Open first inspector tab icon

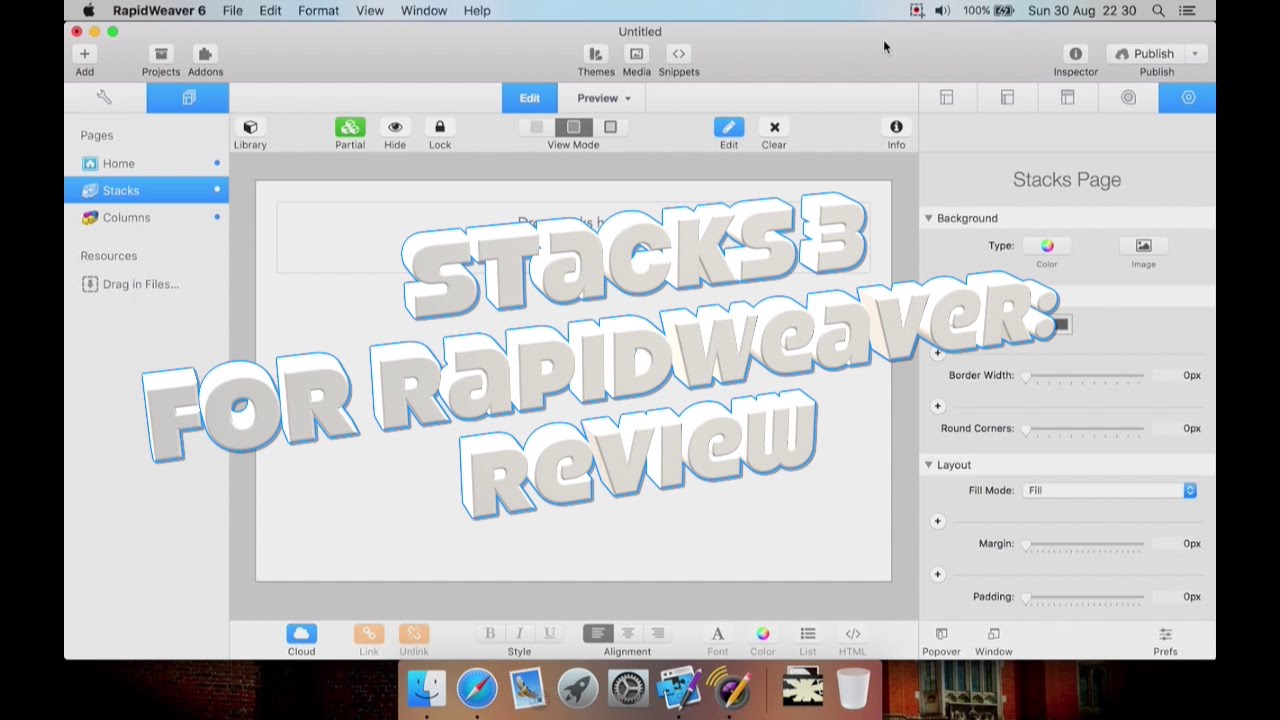tap(946, 97)
